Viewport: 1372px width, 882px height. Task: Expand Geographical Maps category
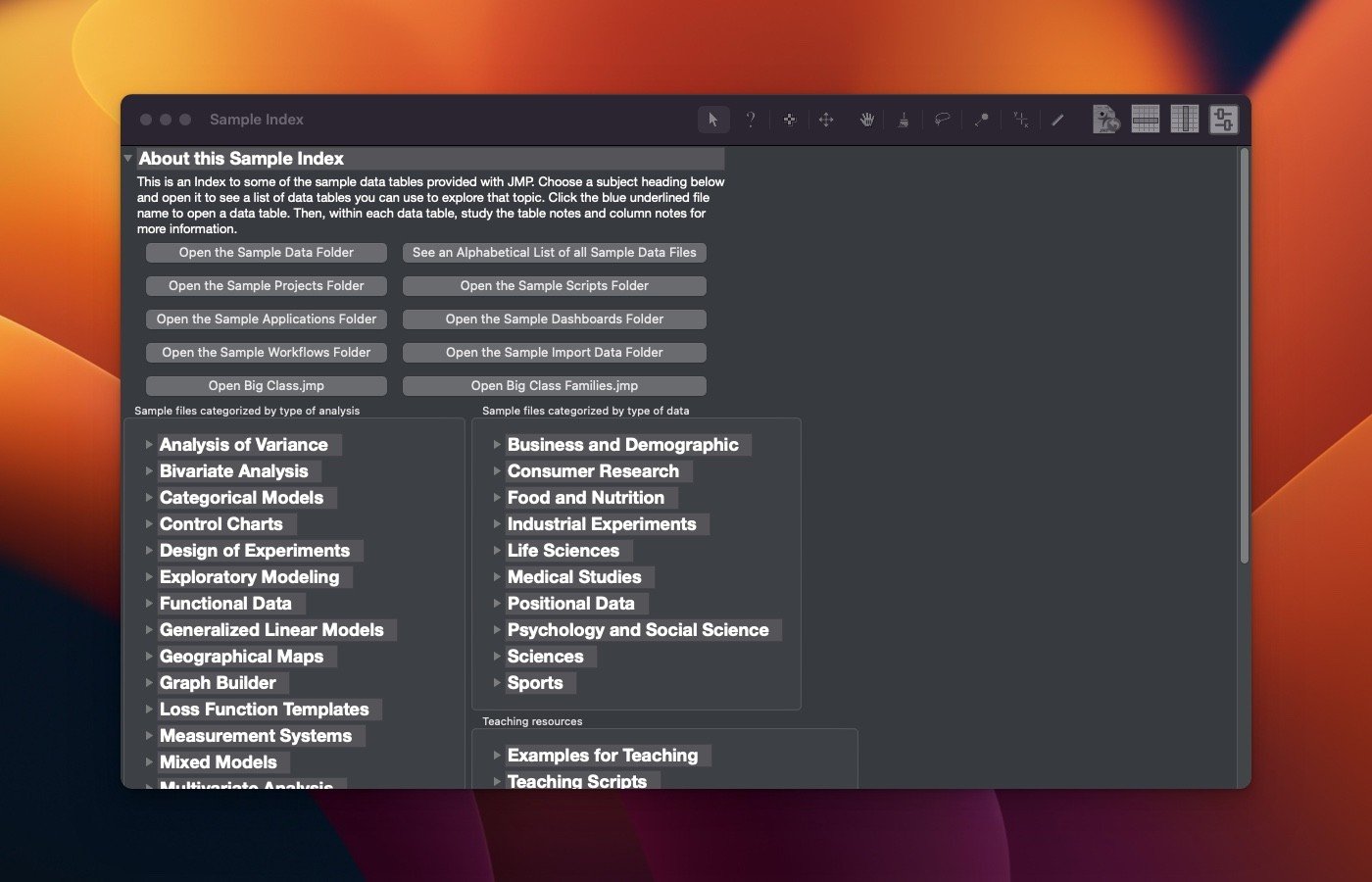149,657
